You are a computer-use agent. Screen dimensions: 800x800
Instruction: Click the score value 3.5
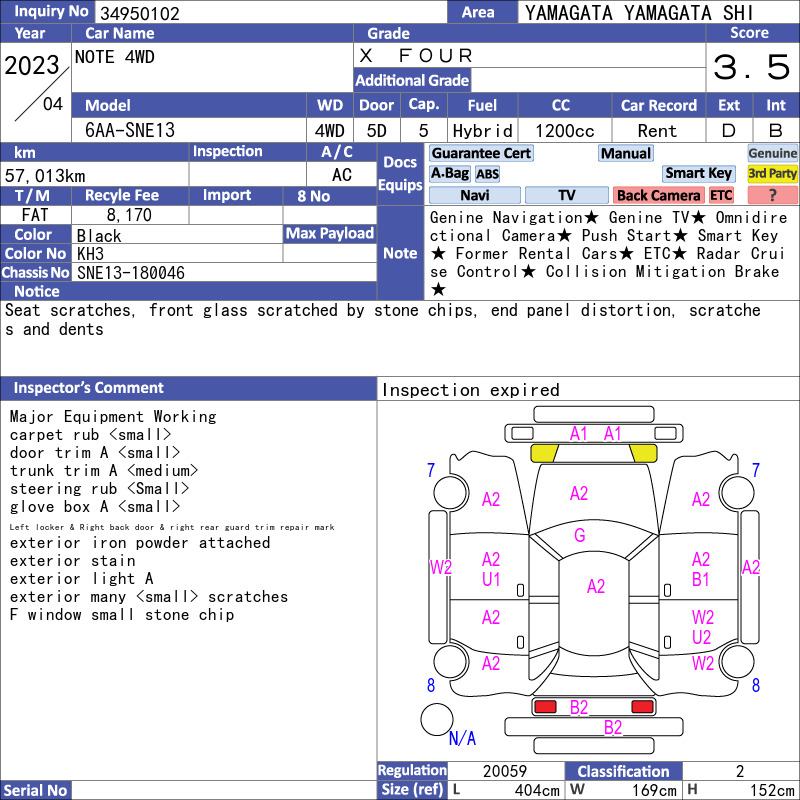click(752, 67)
